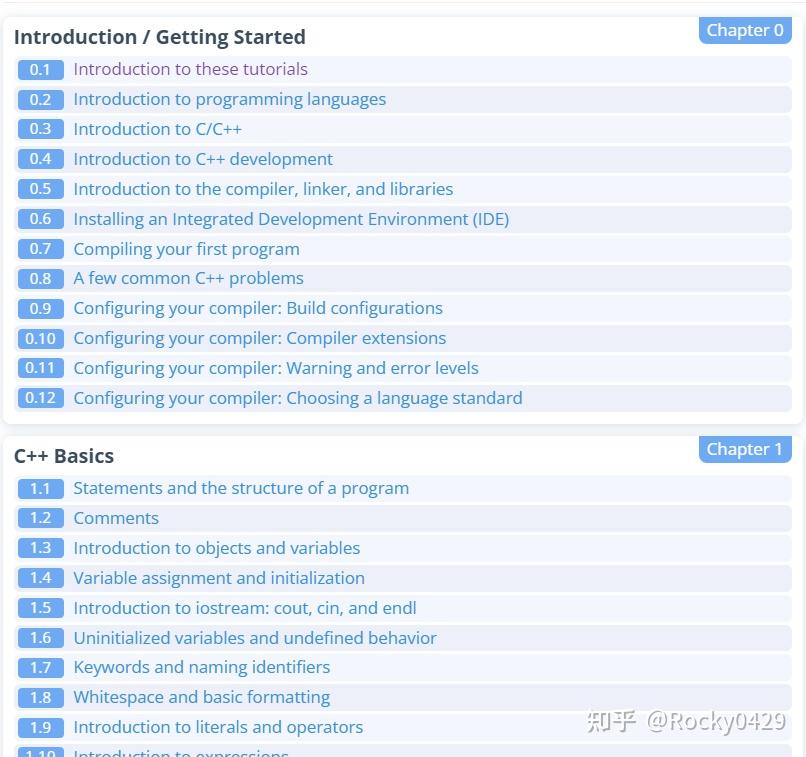Click the 1.8 lesson number badge
Screen dimensions: 806x757
[40, 698]
